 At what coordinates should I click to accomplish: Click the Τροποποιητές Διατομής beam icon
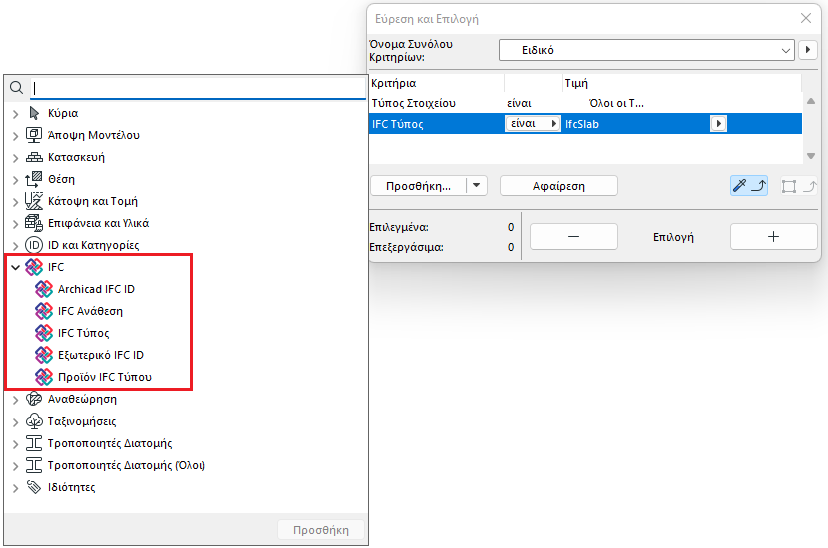34,443
